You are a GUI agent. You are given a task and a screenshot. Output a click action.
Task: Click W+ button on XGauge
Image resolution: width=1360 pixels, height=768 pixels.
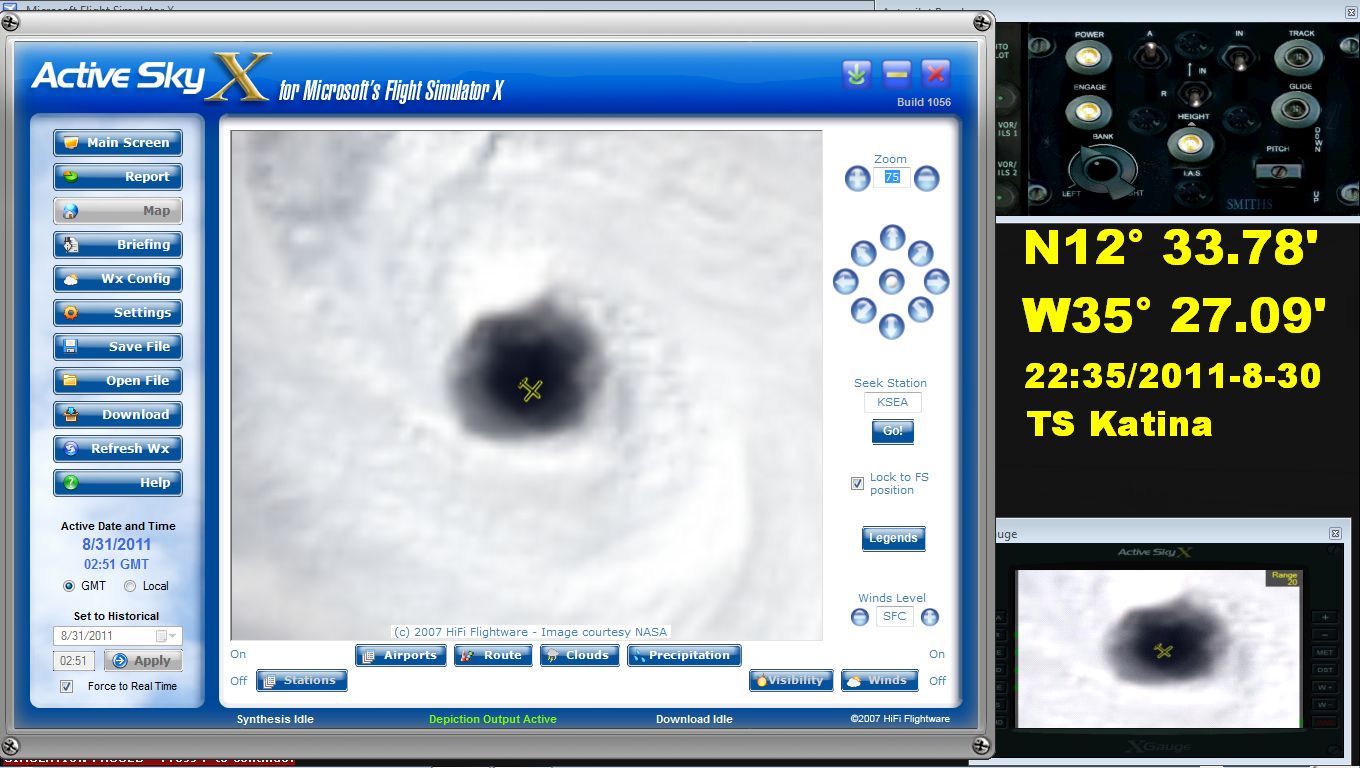1324,687
